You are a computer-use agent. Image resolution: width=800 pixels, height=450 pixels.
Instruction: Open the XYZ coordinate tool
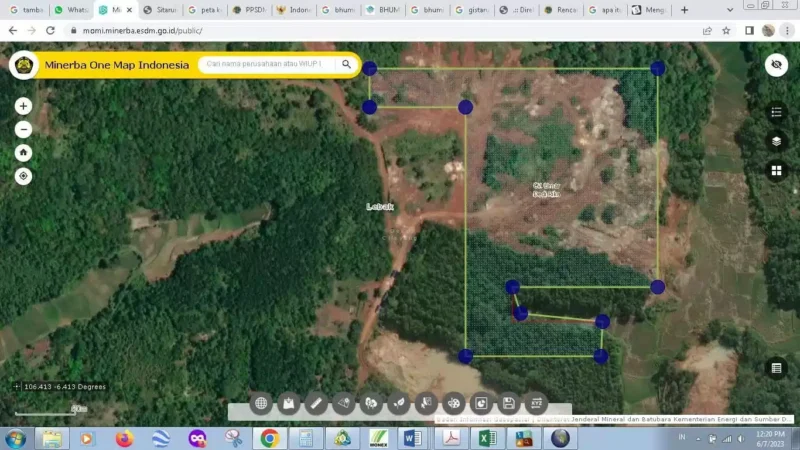536,404
